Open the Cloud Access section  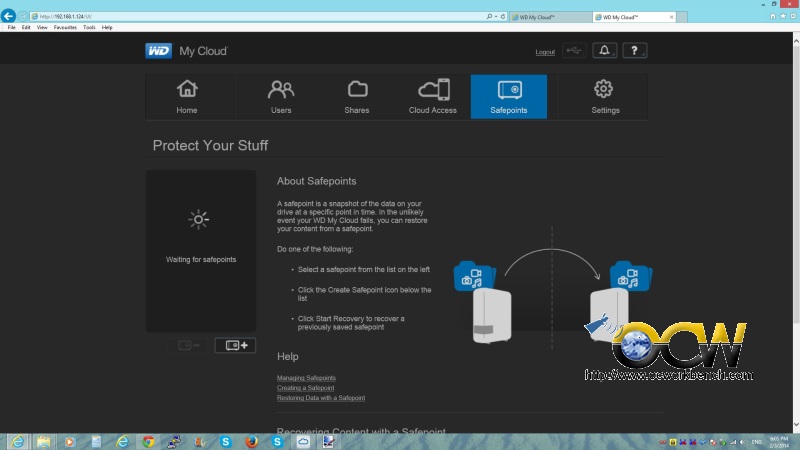click(433, 96)
